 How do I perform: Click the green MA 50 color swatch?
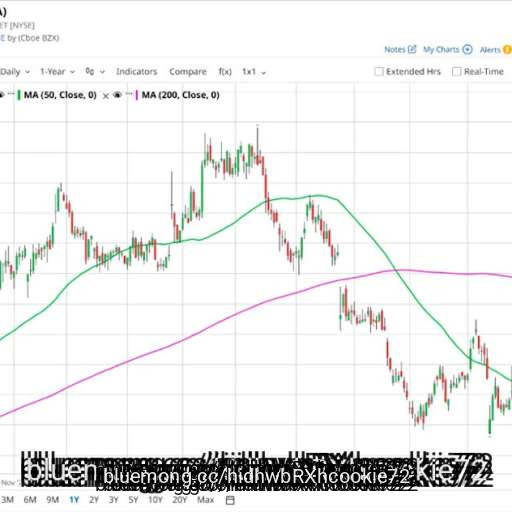coord(19,95)
